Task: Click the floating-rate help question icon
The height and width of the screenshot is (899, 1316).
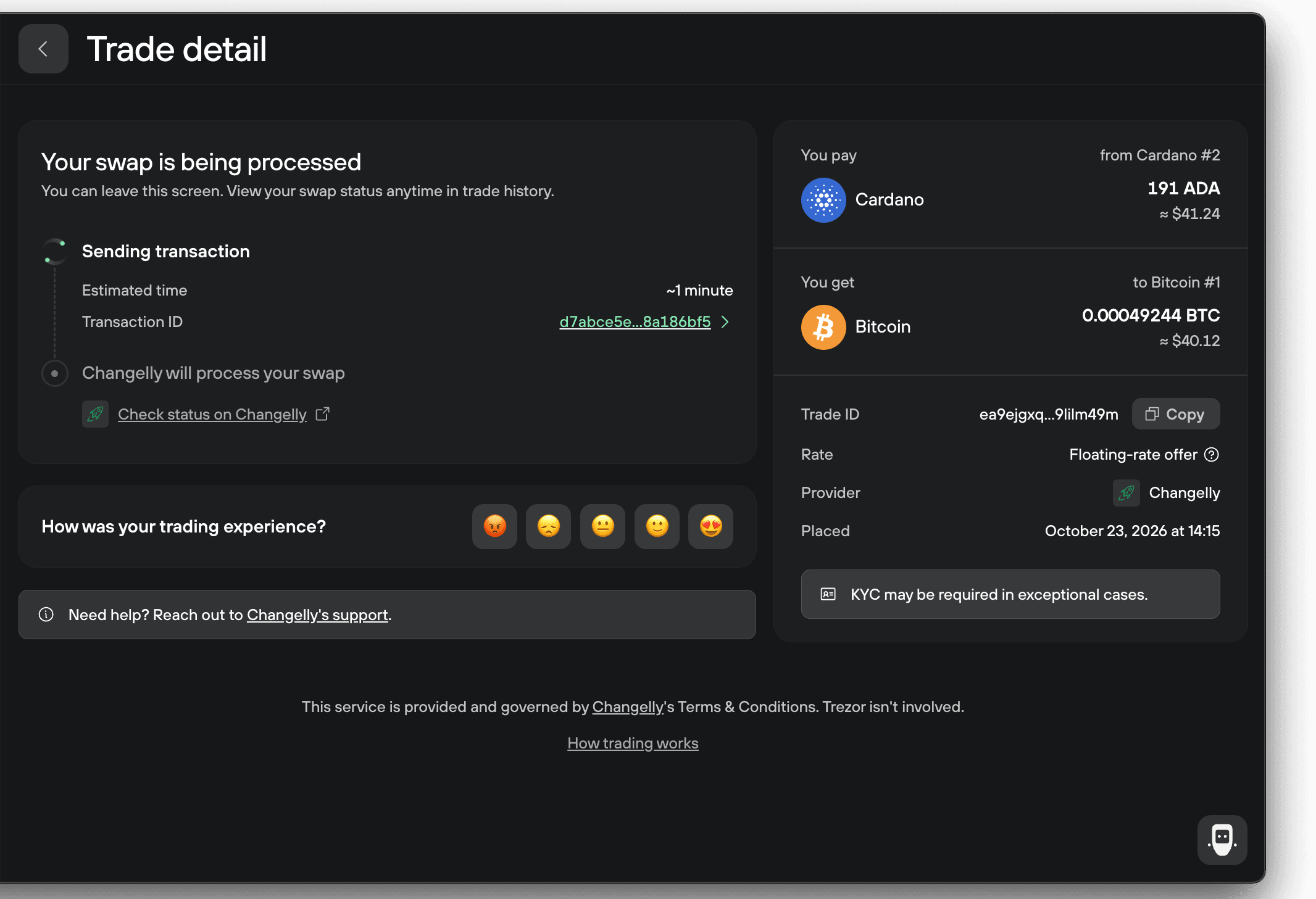Action: [x=1212, y=455]
